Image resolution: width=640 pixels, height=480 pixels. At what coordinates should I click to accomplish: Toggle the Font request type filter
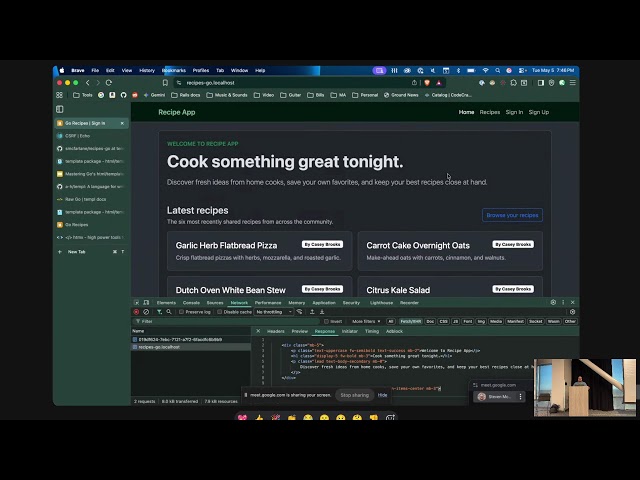pos(468,322)
